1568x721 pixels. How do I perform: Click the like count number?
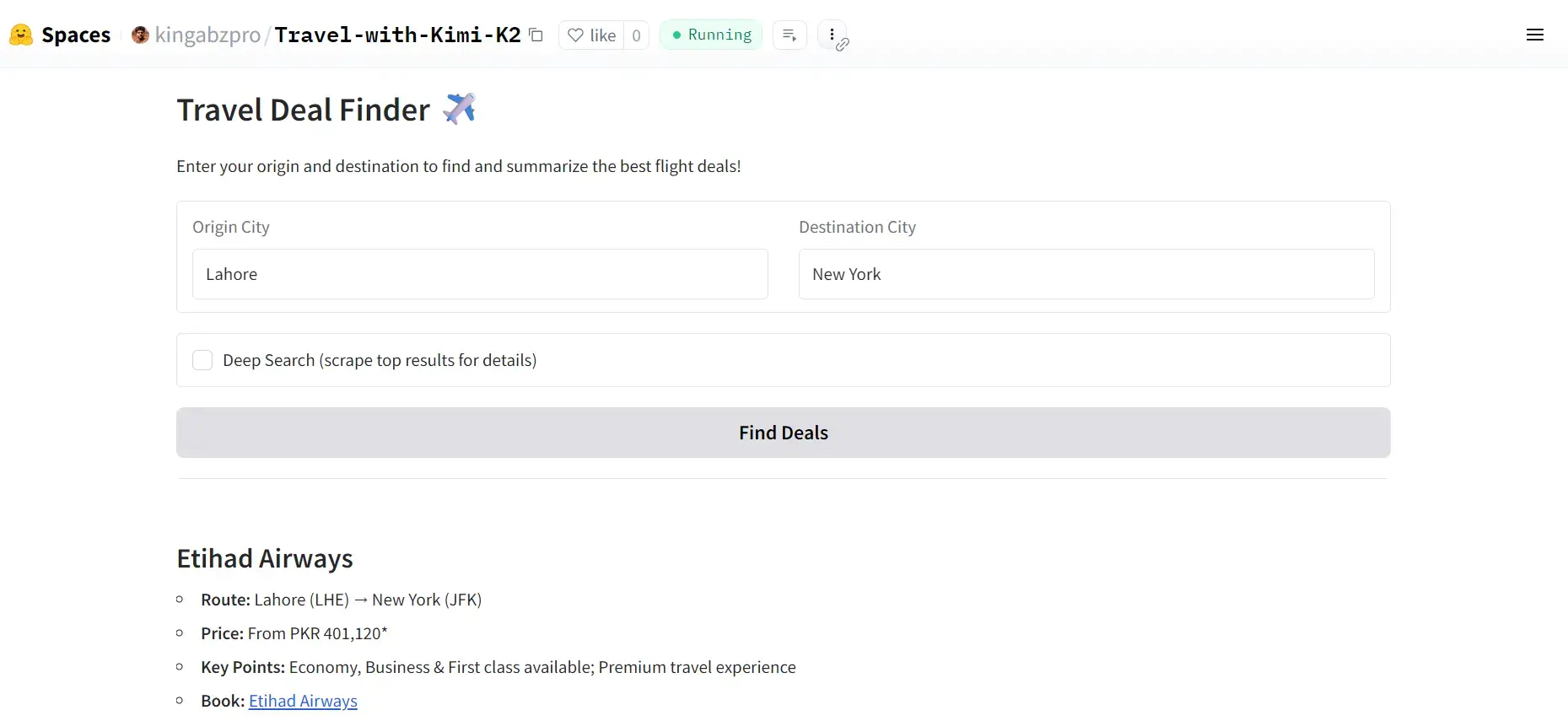(x=636, y=35)
